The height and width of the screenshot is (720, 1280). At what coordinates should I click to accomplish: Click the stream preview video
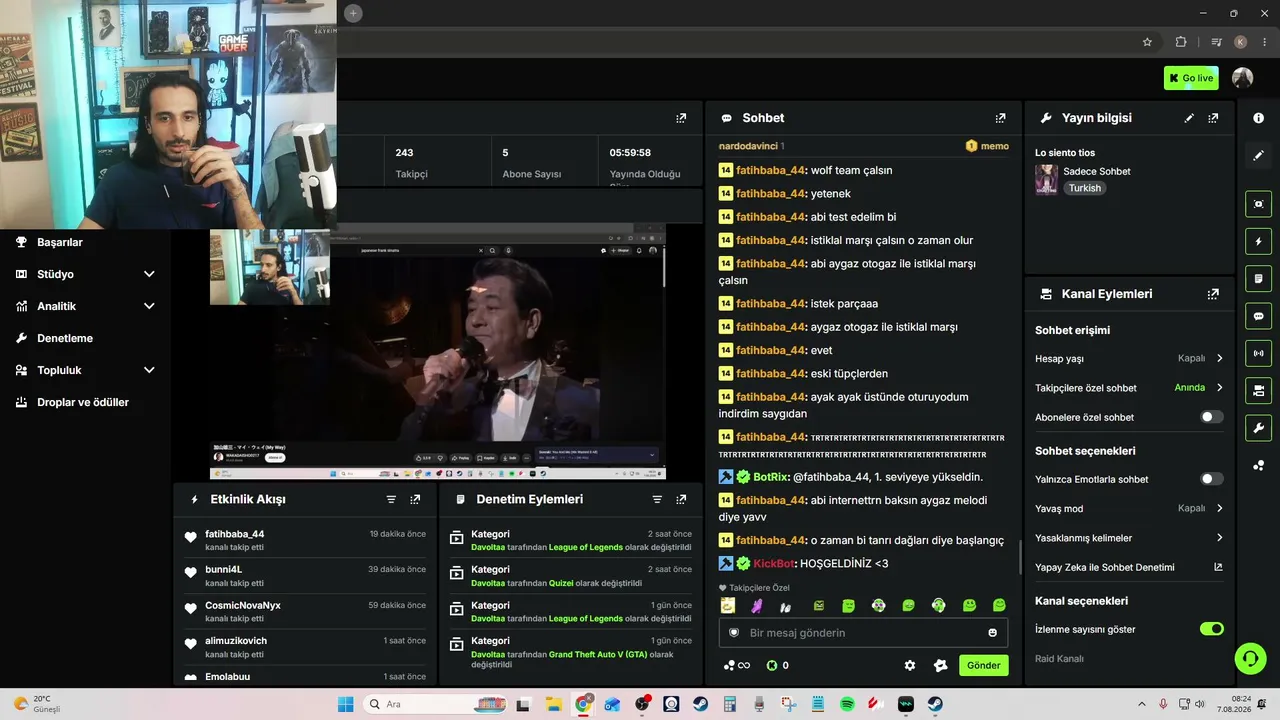437,352
